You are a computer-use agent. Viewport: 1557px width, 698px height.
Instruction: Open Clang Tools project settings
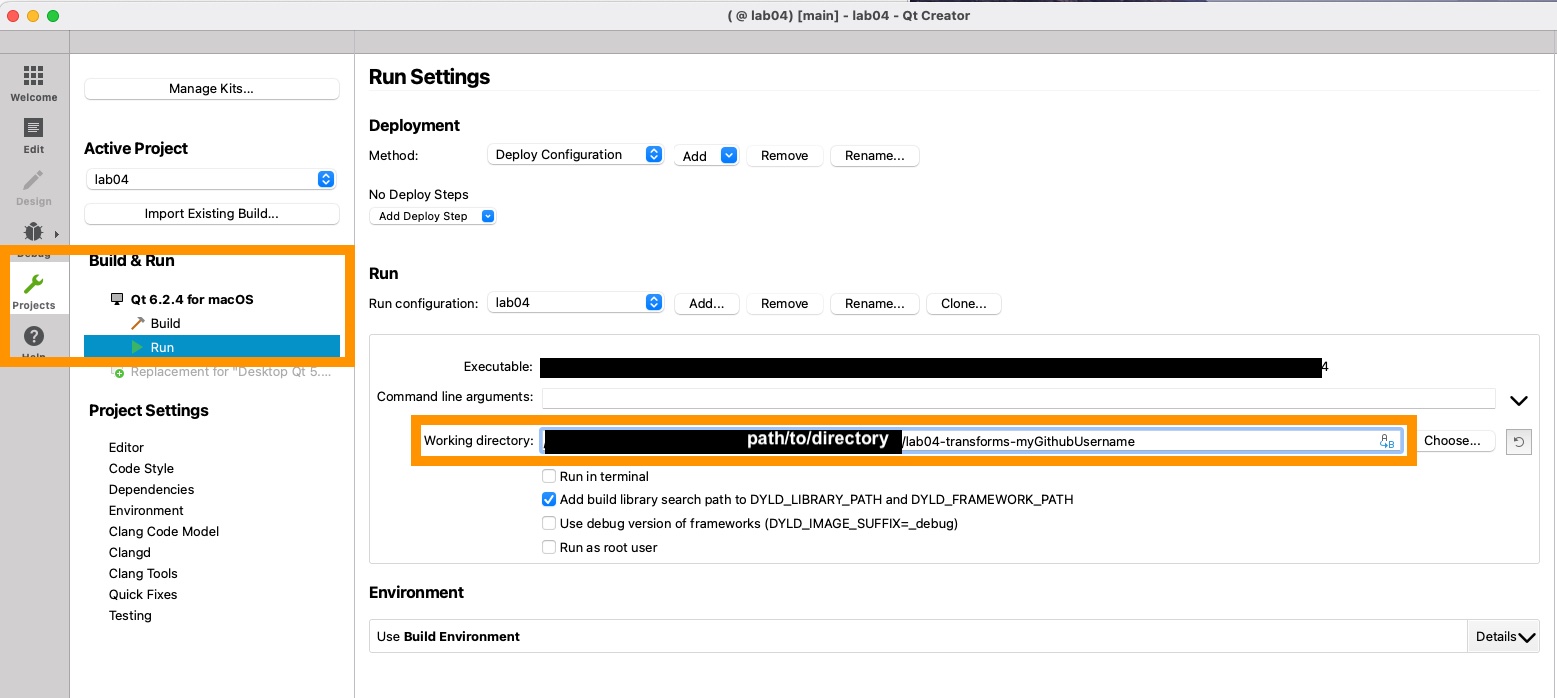coord(143,573)
